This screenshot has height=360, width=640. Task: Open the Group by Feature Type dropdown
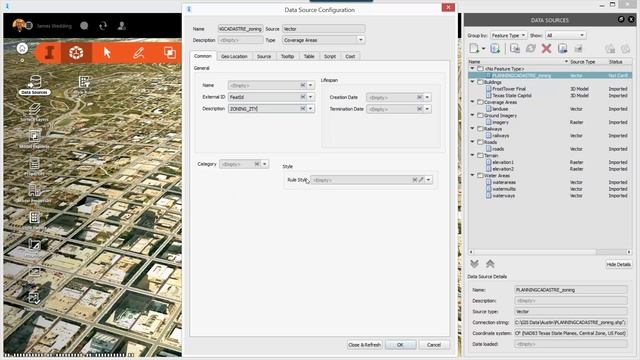[508, 36]
